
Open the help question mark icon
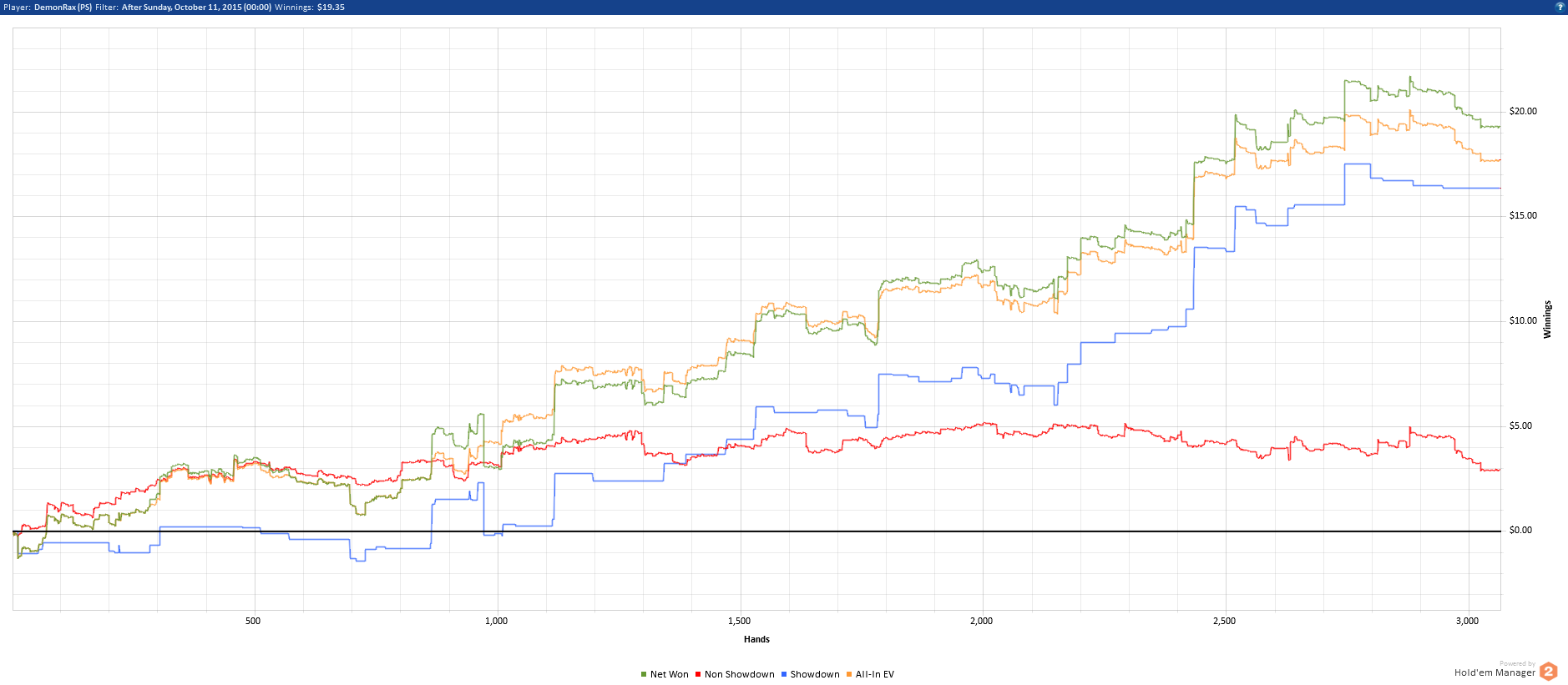[1560, 7]
